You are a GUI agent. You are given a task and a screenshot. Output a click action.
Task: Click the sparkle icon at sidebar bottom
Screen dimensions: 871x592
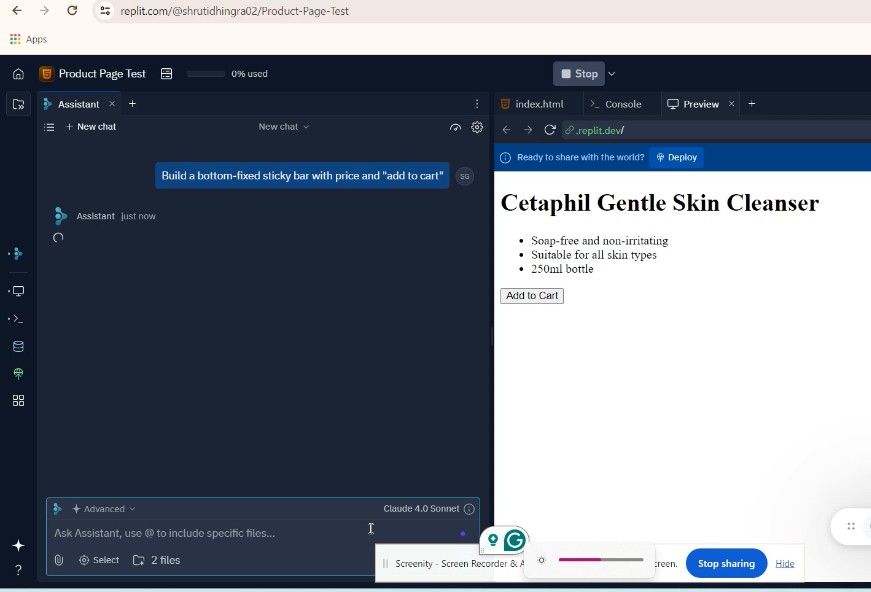click(x=18, y=545)
